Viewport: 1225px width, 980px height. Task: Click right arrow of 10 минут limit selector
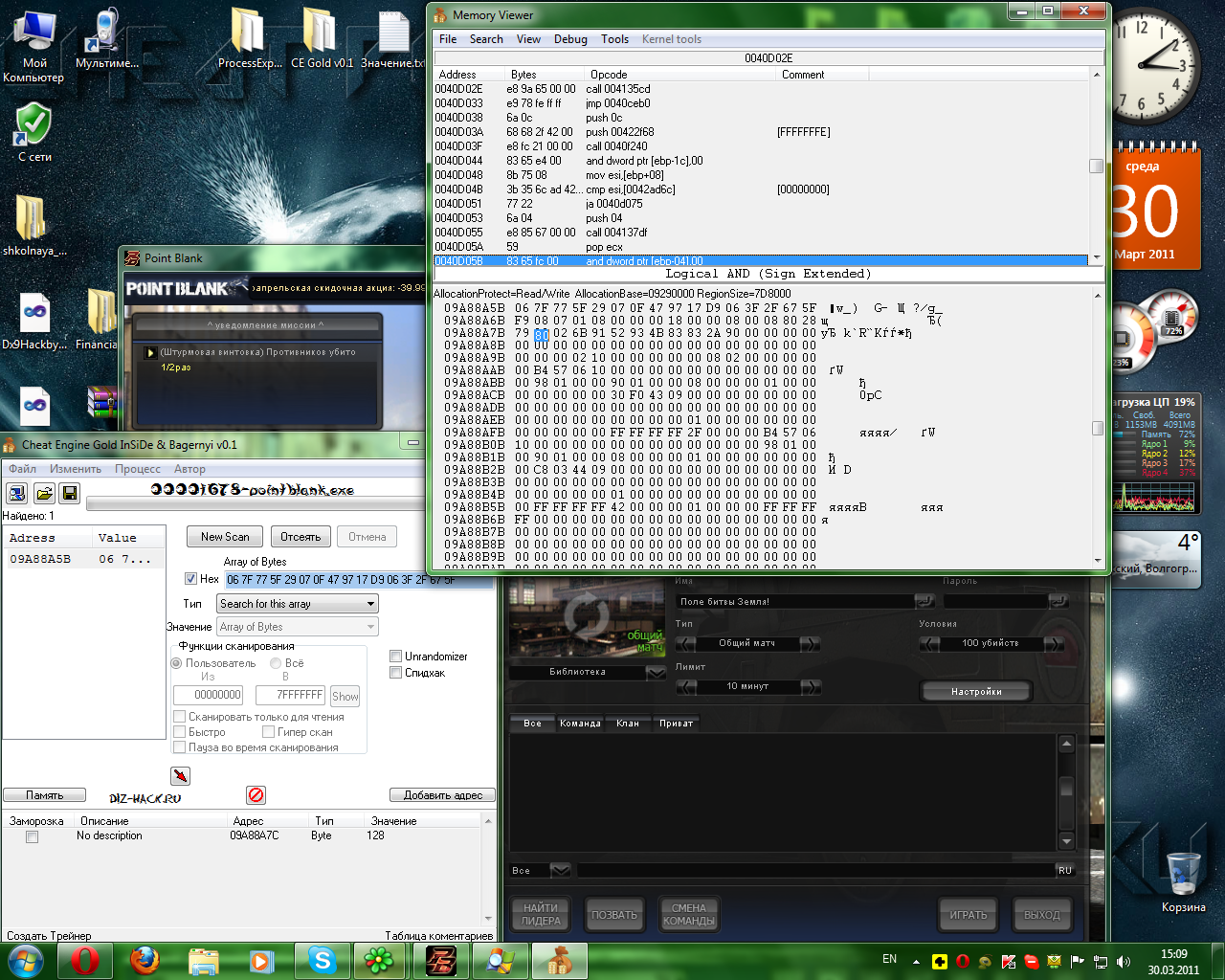click(810, 686)
